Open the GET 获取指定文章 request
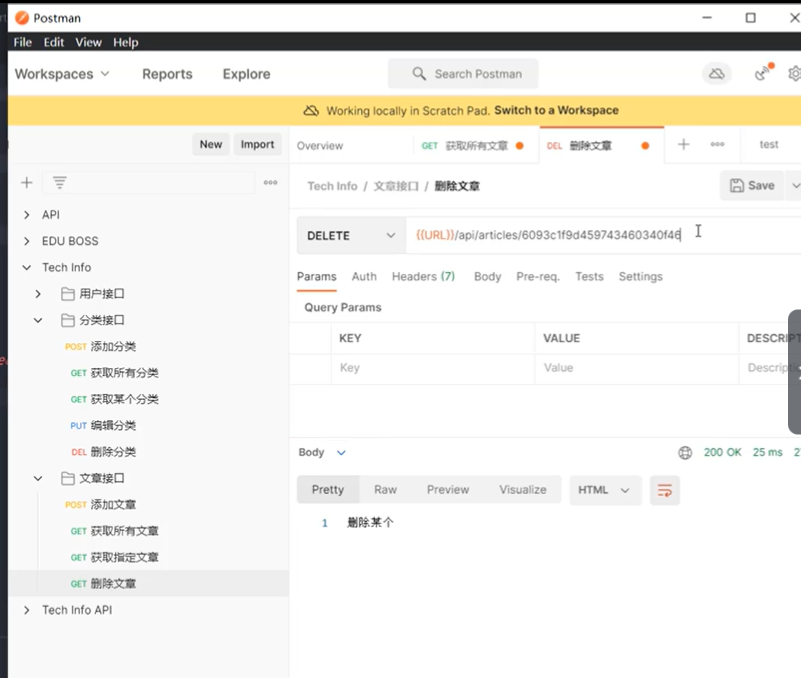The image size is (801, 678). coord(114,557)
